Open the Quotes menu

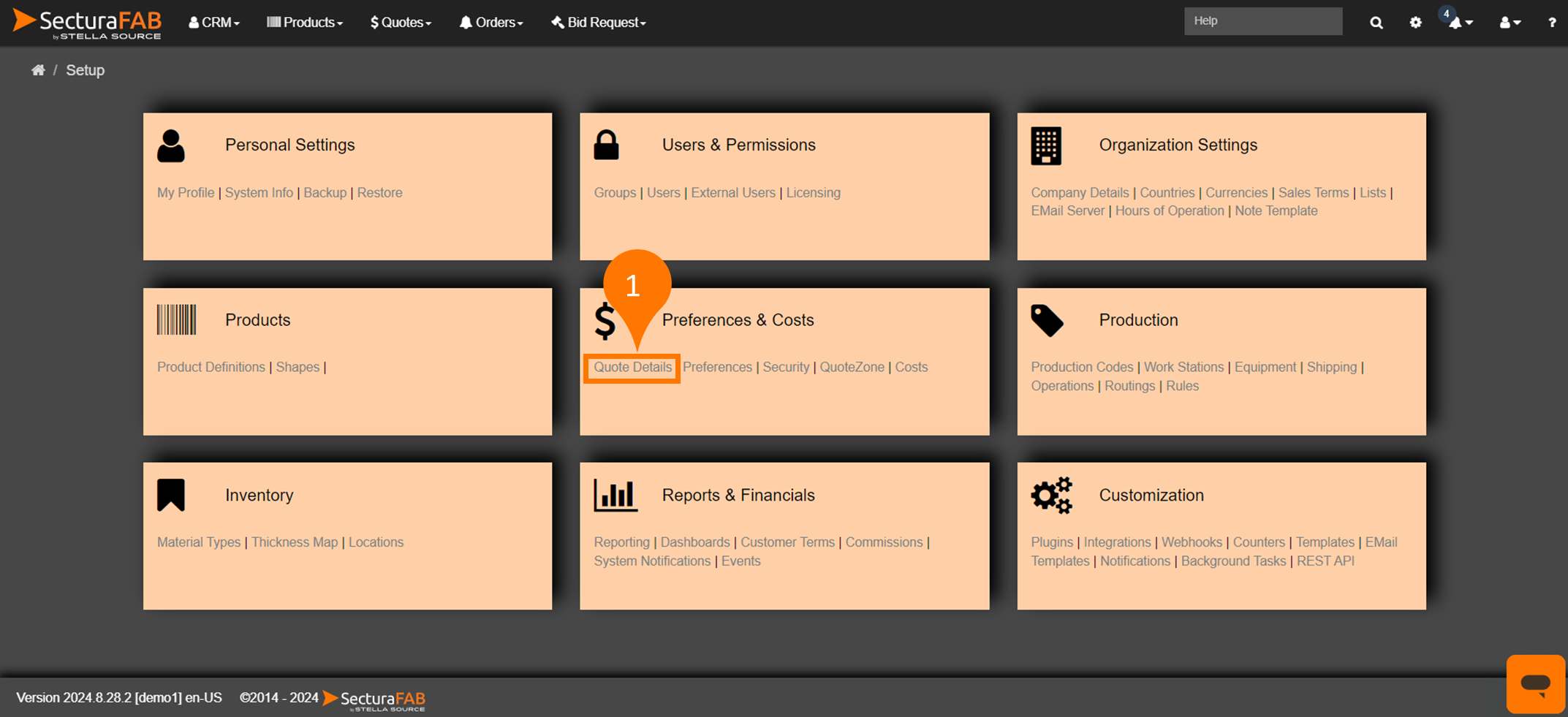401,23
